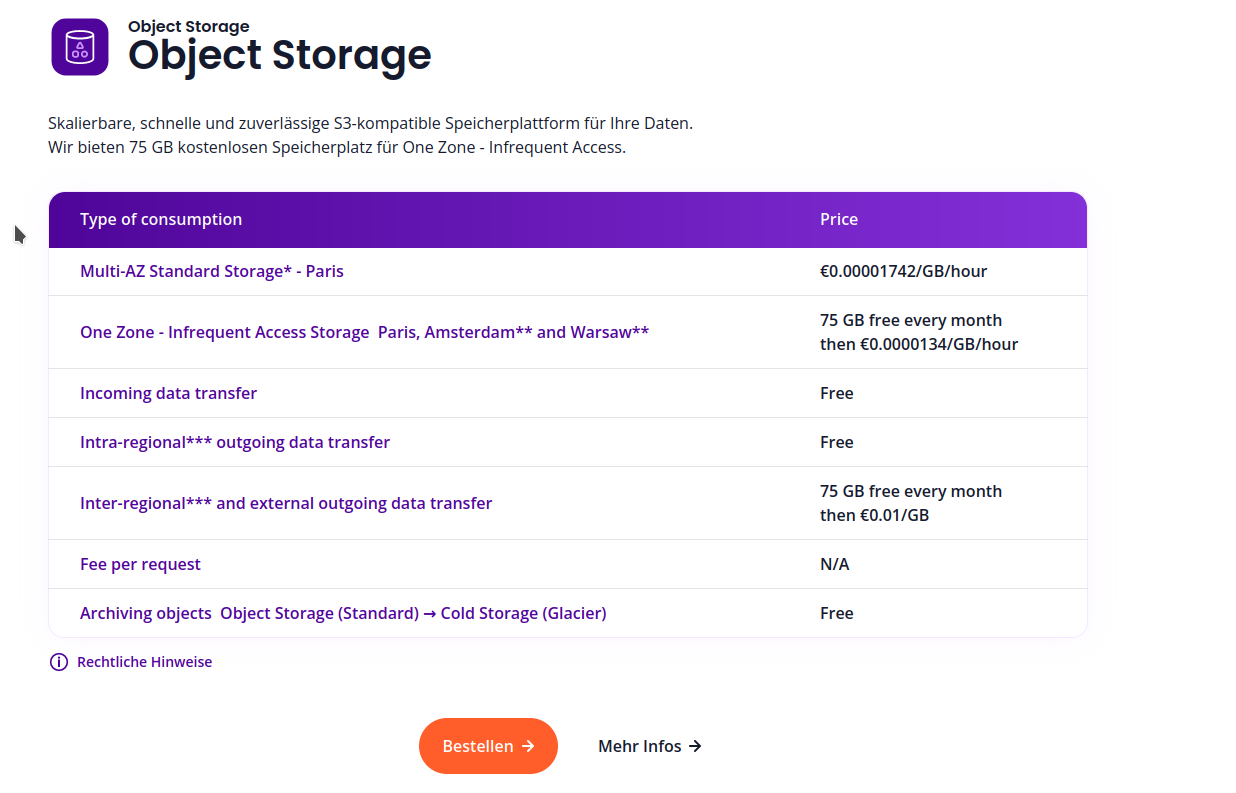This screenshot has height=793, width=1236.
Task: Click the info icon beside Rechtliche Hinweise
Action: [x=59, y=662]
